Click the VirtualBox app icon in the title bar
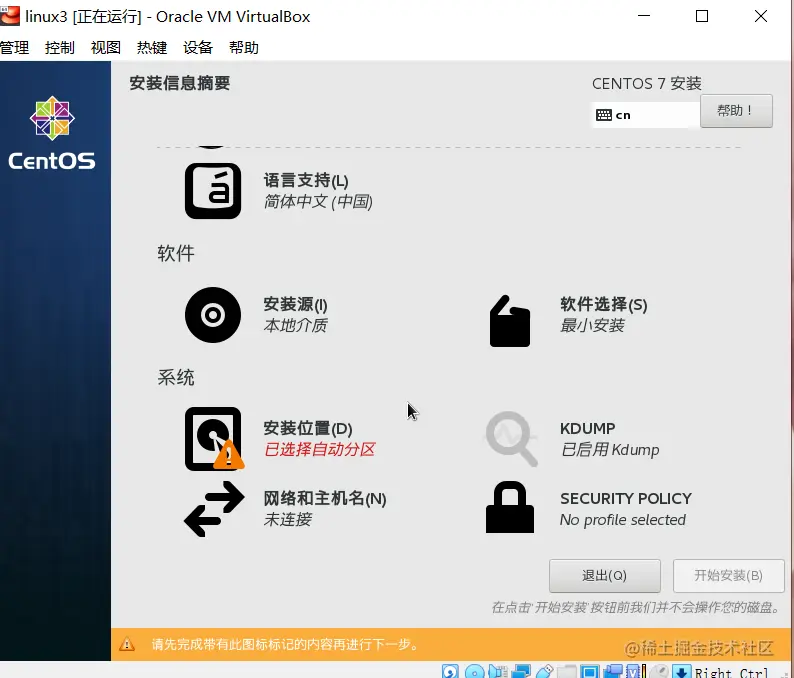Image resolution: width=794 pixels, height=678 pixels. (10, 16)
